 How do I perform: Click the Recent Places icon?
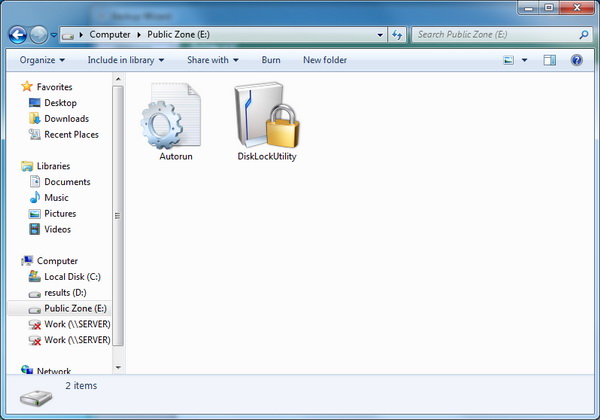(x=34, y=134)
